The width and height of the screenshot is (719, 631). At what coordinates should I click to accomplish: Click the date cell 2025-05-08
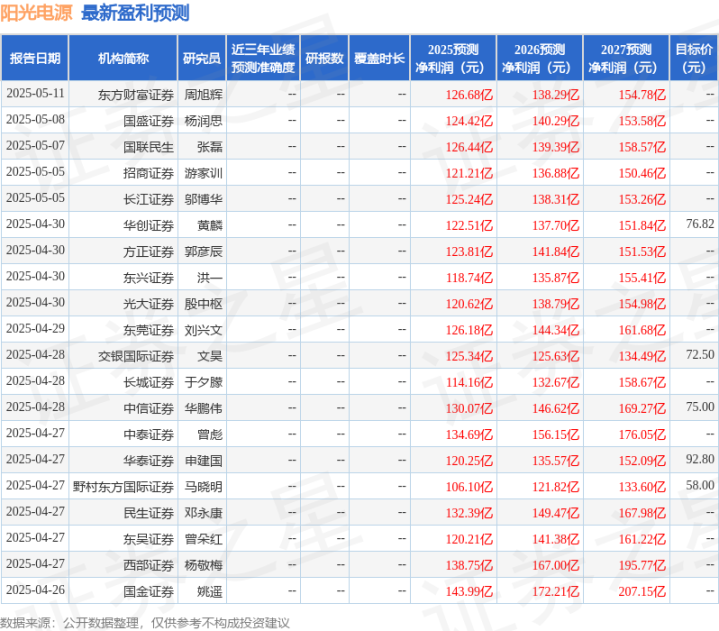35,119
